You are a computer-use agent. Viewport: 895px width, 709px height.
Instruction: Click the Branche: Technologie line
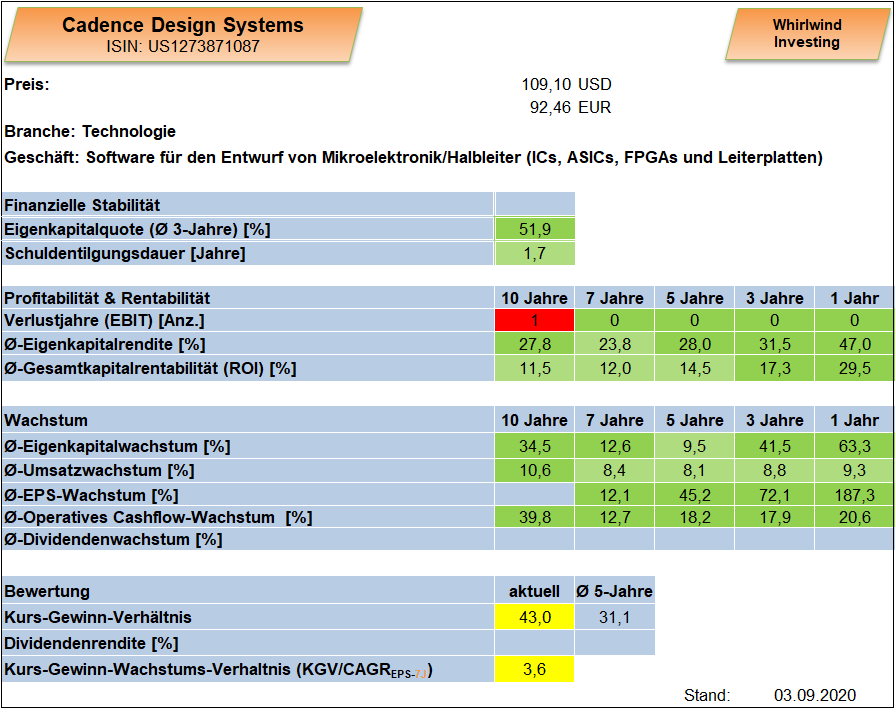[90, 131]
